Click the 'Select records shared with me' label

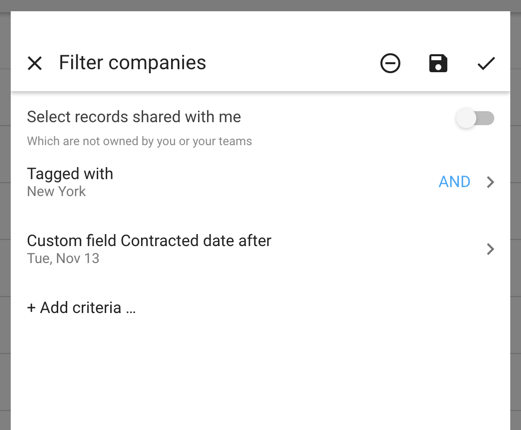coord(134,117)
